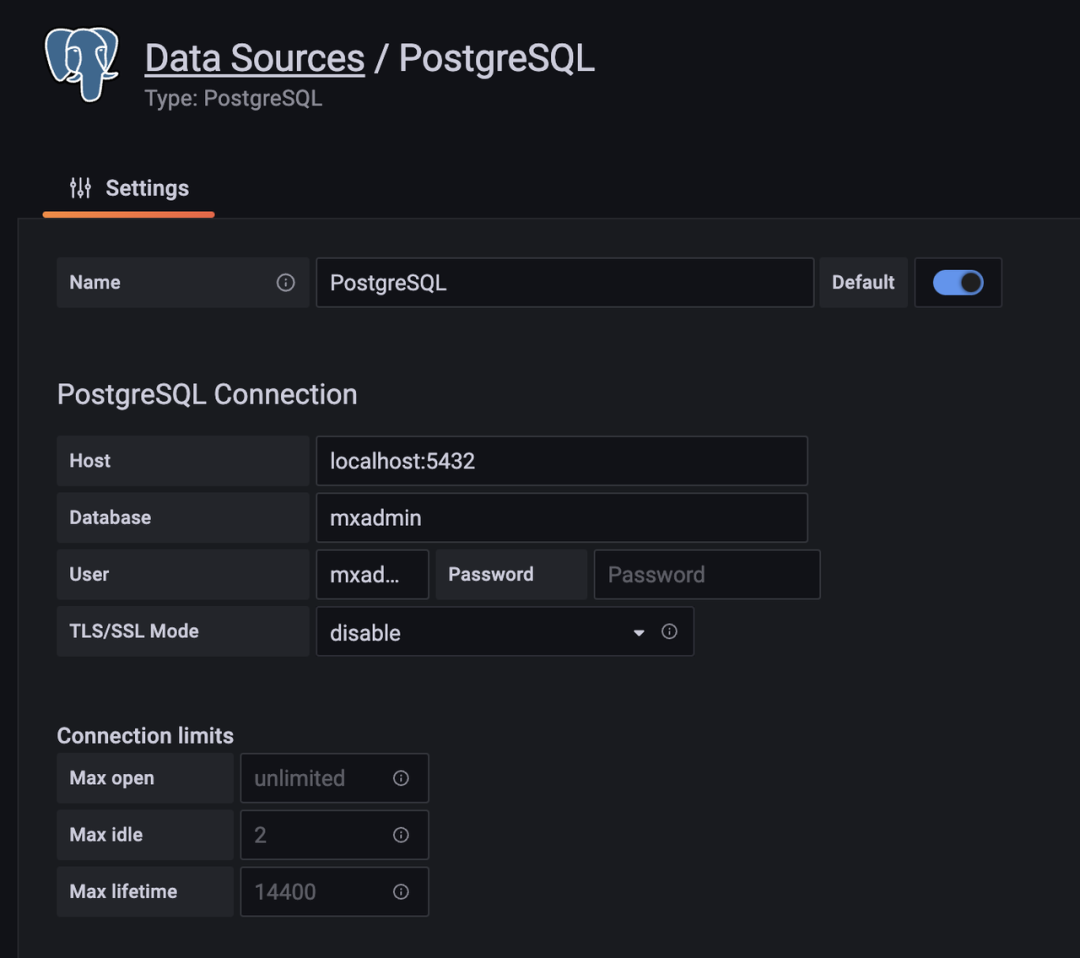The image size is (1080, 958).
Task: Click the Max open info icon
Action: [401, 778]
